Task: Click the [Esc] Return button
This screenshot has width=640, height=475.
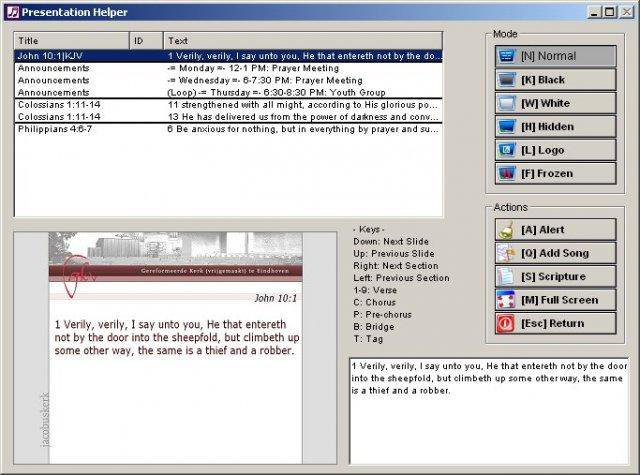Action: [556, 323]
